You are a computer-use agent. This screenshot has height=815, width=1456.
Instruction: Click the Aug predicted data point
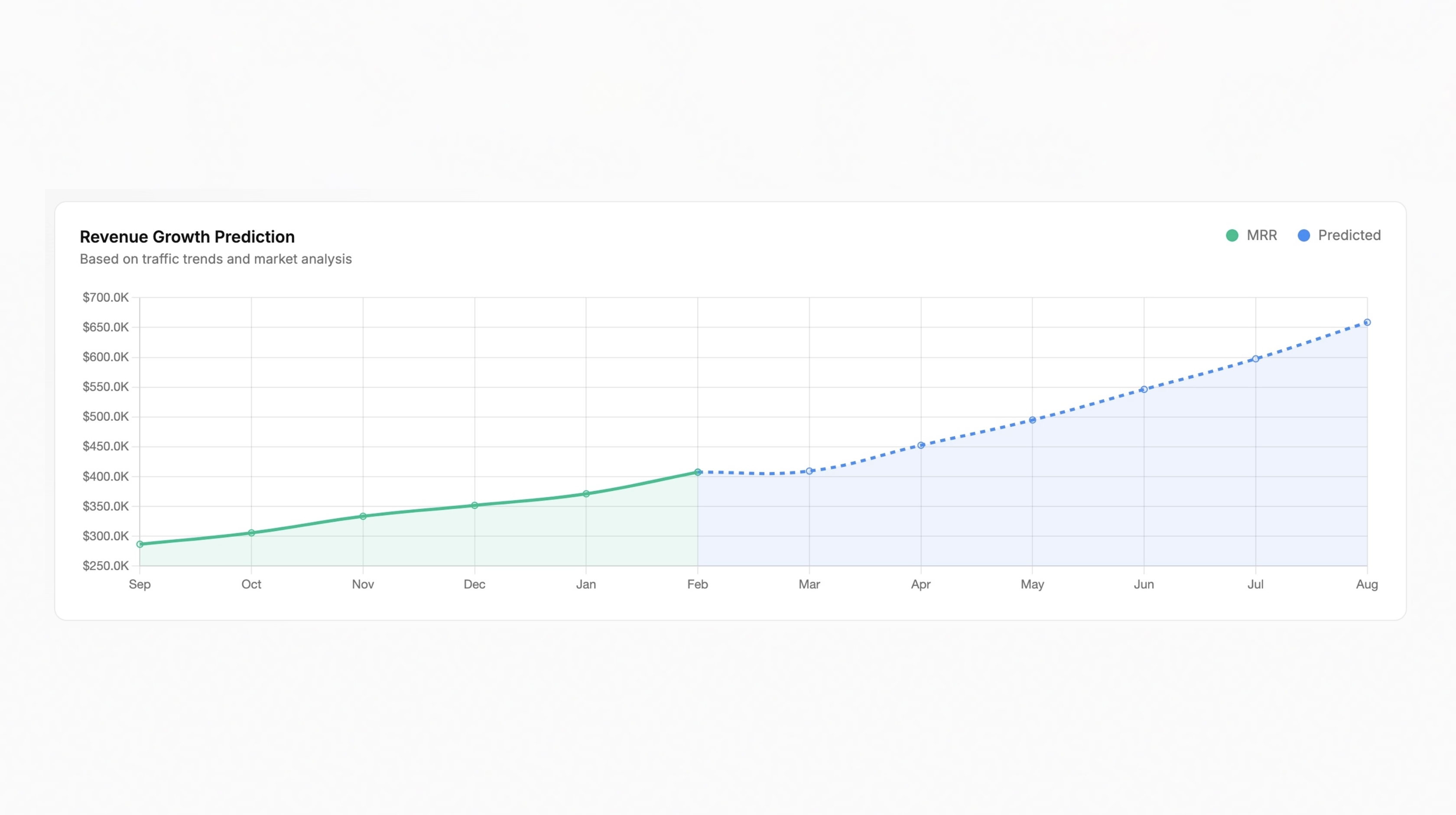tap(1367, 323)
